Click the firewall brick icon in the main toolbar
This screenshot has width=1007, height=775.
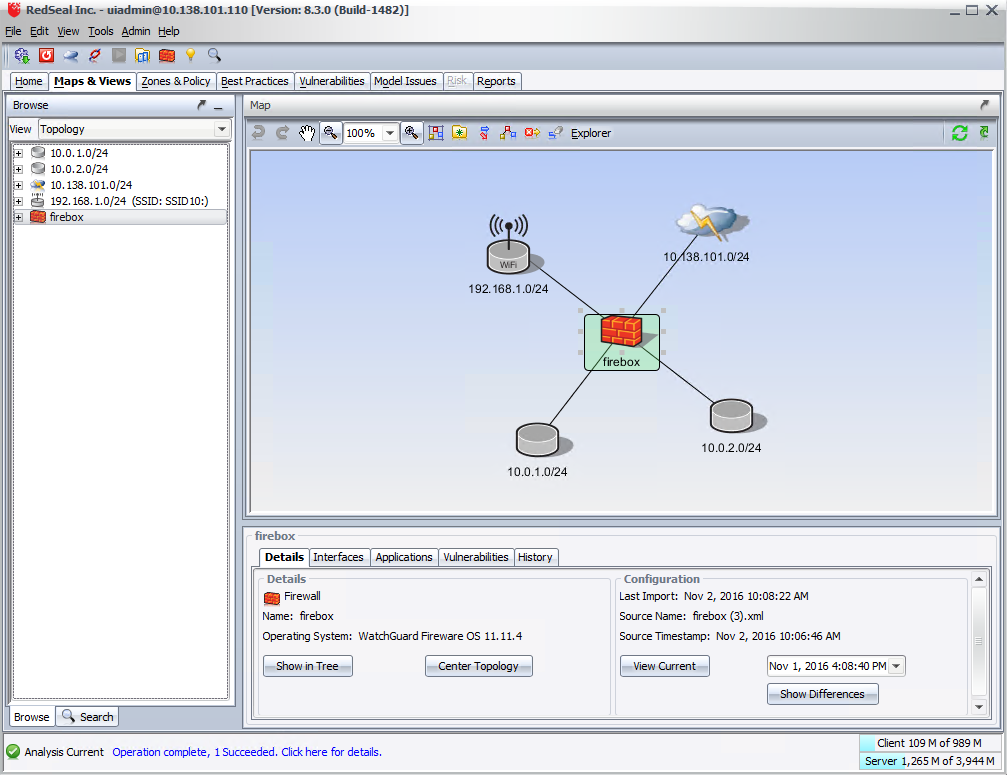point(166,55)
